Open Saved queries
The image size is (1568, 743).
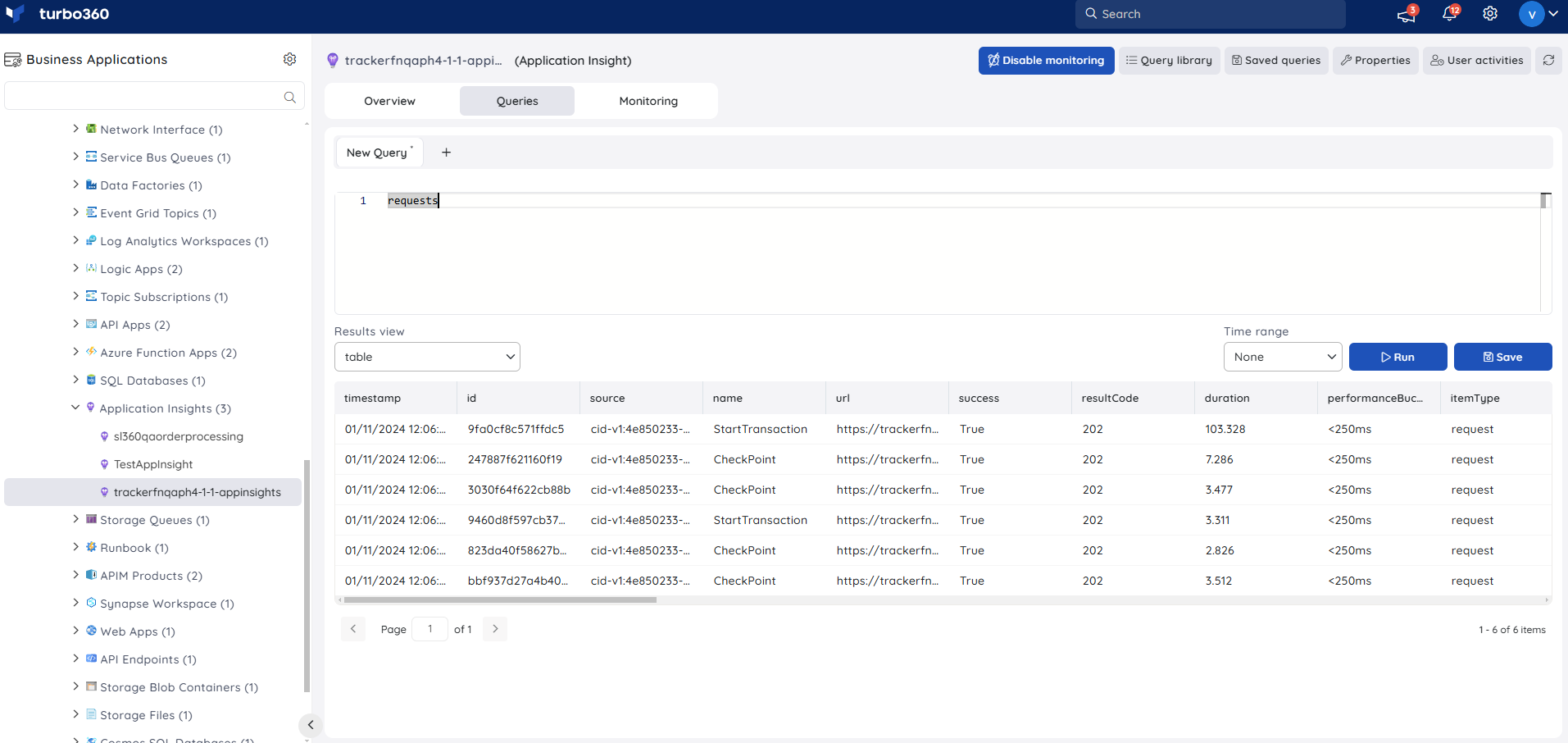1276,60
